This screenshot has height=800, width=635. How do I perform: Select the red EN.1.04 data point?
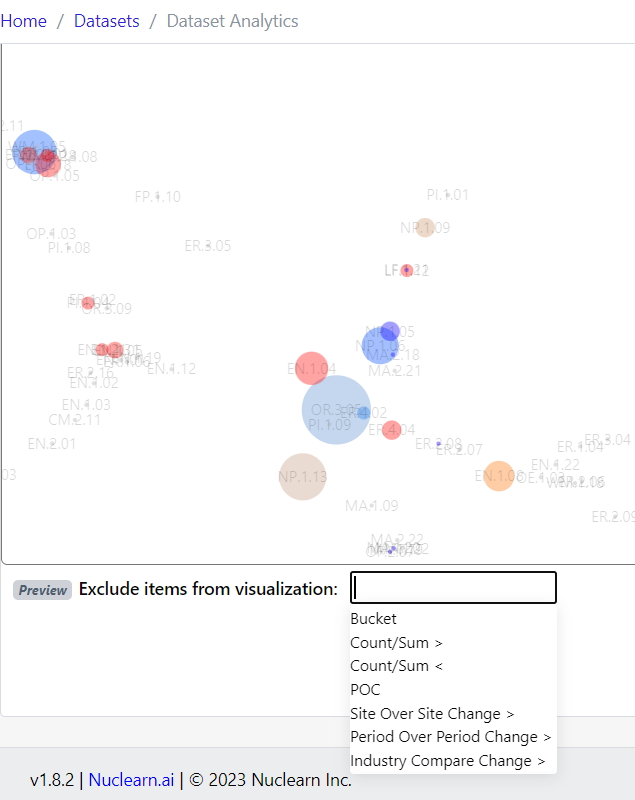[x=310, y=368]
